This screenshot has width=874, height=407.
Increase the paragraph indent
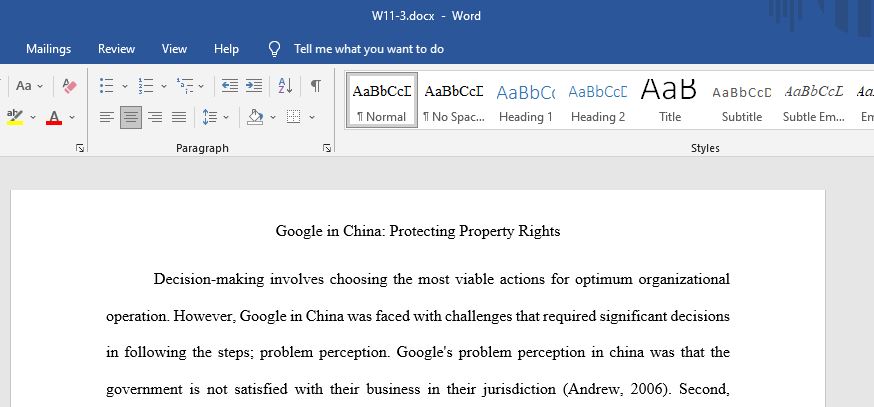point(254,86)
